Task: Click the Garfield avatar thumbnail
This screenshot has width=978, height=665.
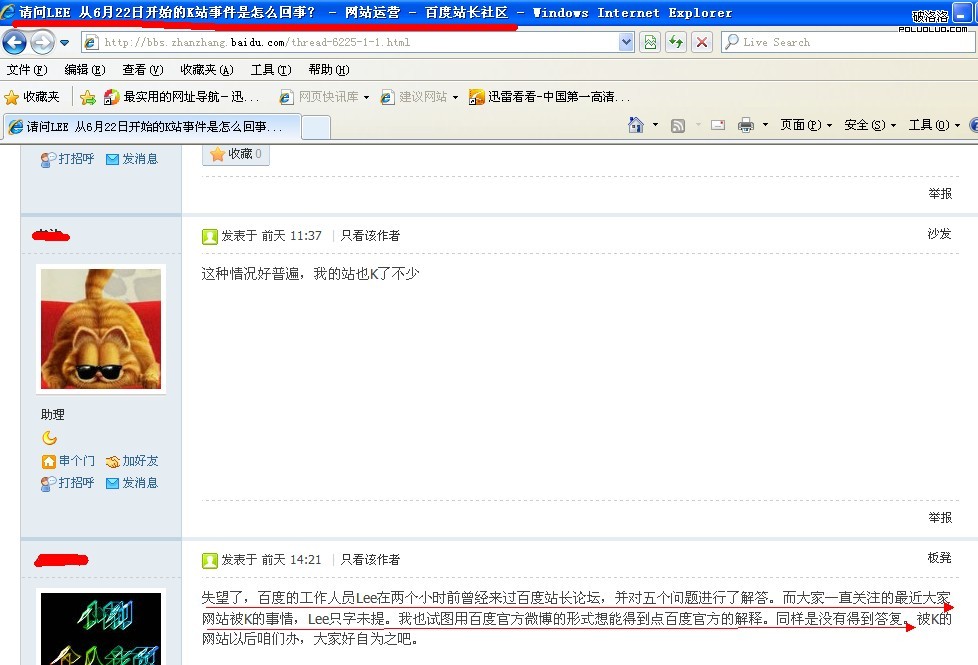Action: (x=100, y=329)
